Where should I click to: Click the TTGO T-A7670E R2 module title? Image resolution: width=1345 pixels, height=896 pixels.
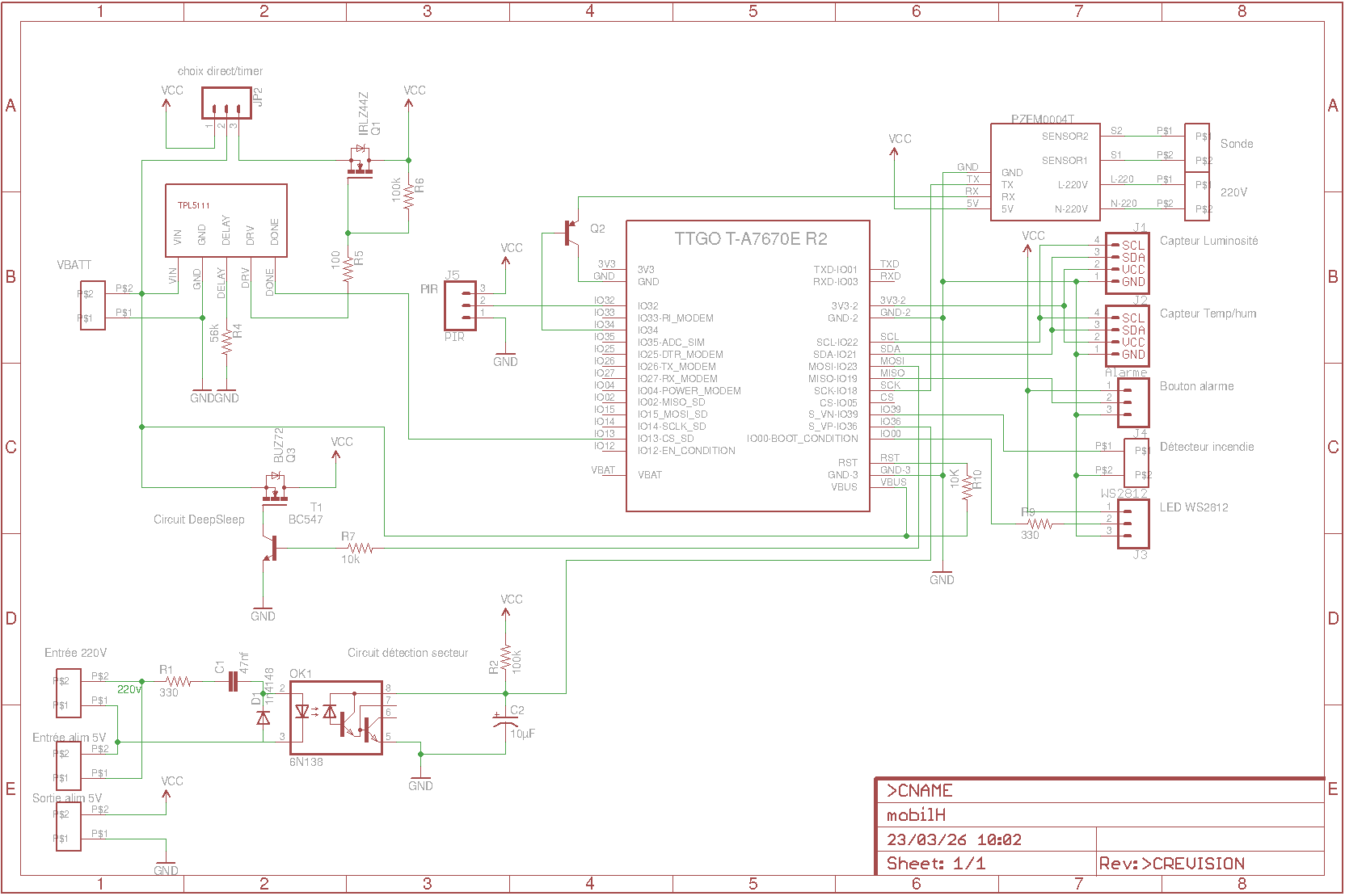pyautogui.click(x=750, y=239)
